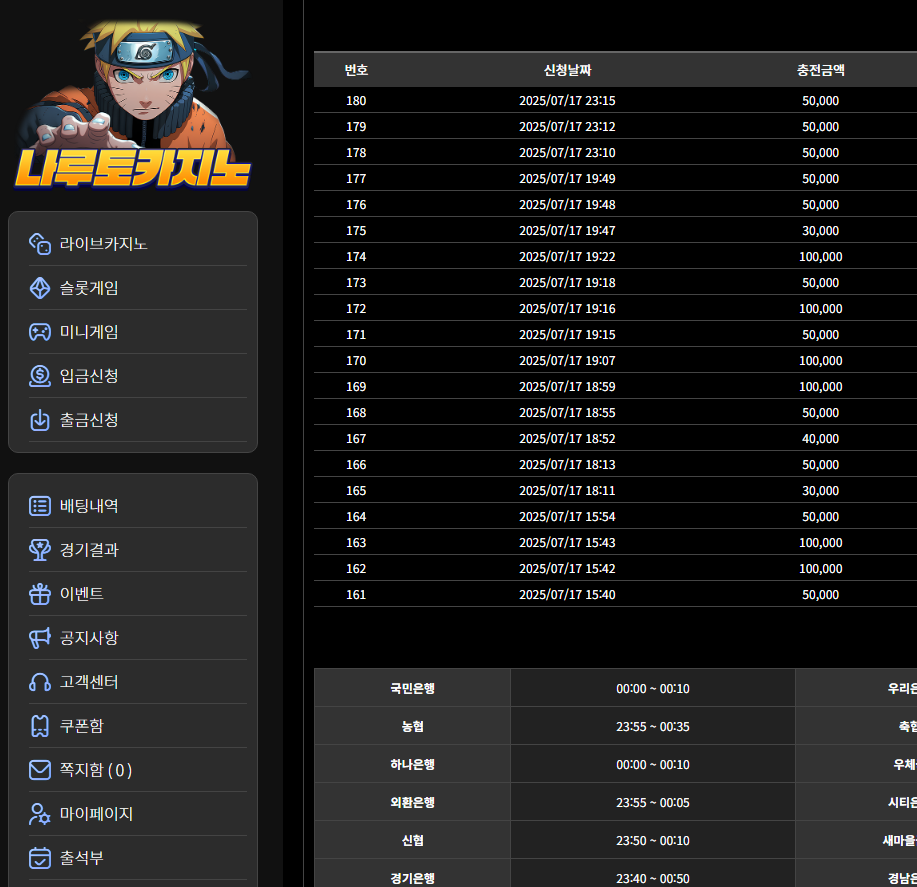Click the 출석부 calendar check icon
Screen dimensions: 917x887
(40, 858)
